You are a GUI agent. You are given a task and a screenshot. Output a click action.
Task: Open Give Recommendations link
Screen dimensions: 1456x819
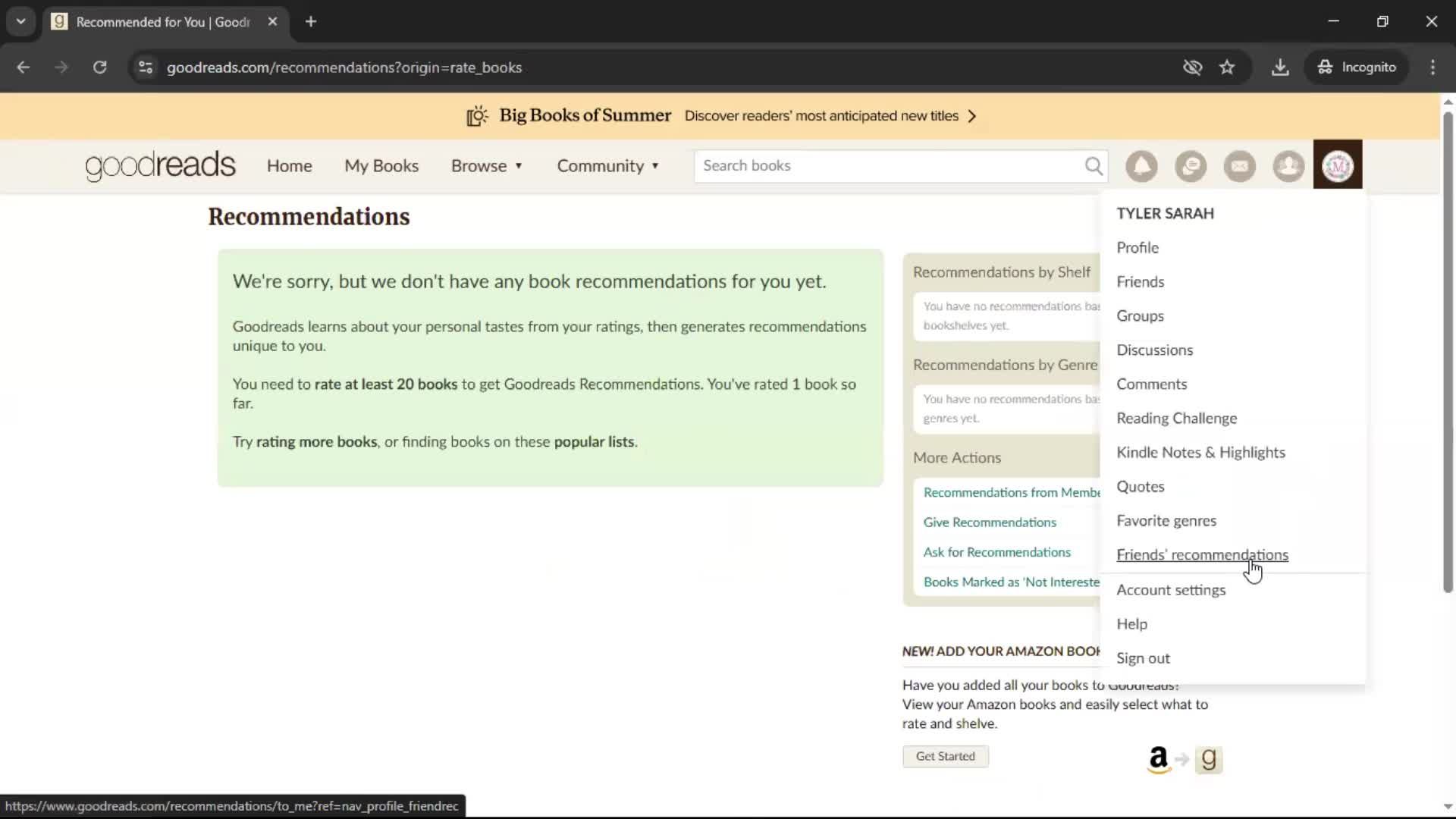990,522
